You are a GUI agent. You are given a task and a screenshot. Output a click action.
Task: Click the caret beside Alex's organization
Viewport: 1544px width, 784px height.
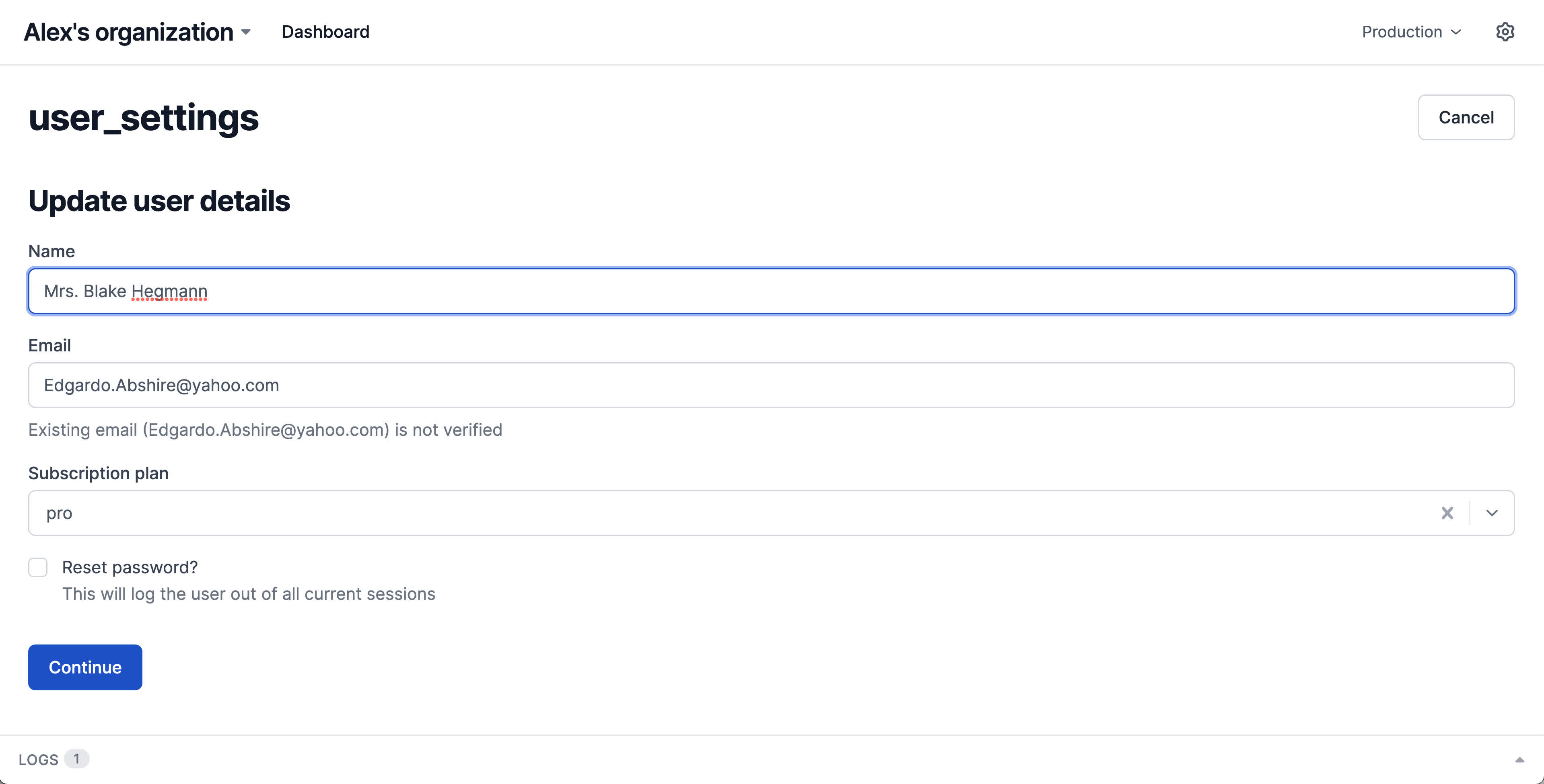tap(246, 32)
